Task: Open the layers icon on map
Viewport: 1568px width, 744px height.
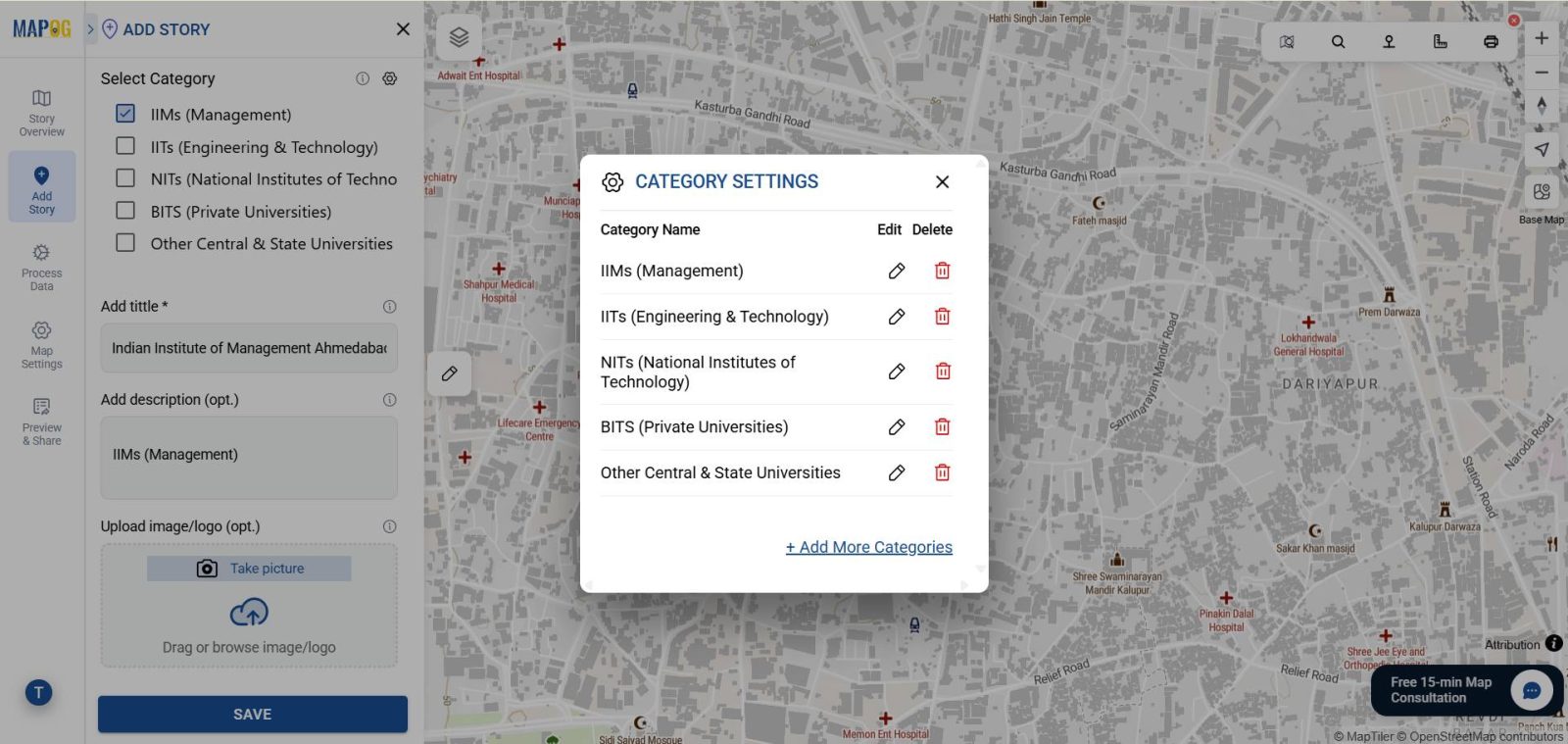Action: (459, 37)
